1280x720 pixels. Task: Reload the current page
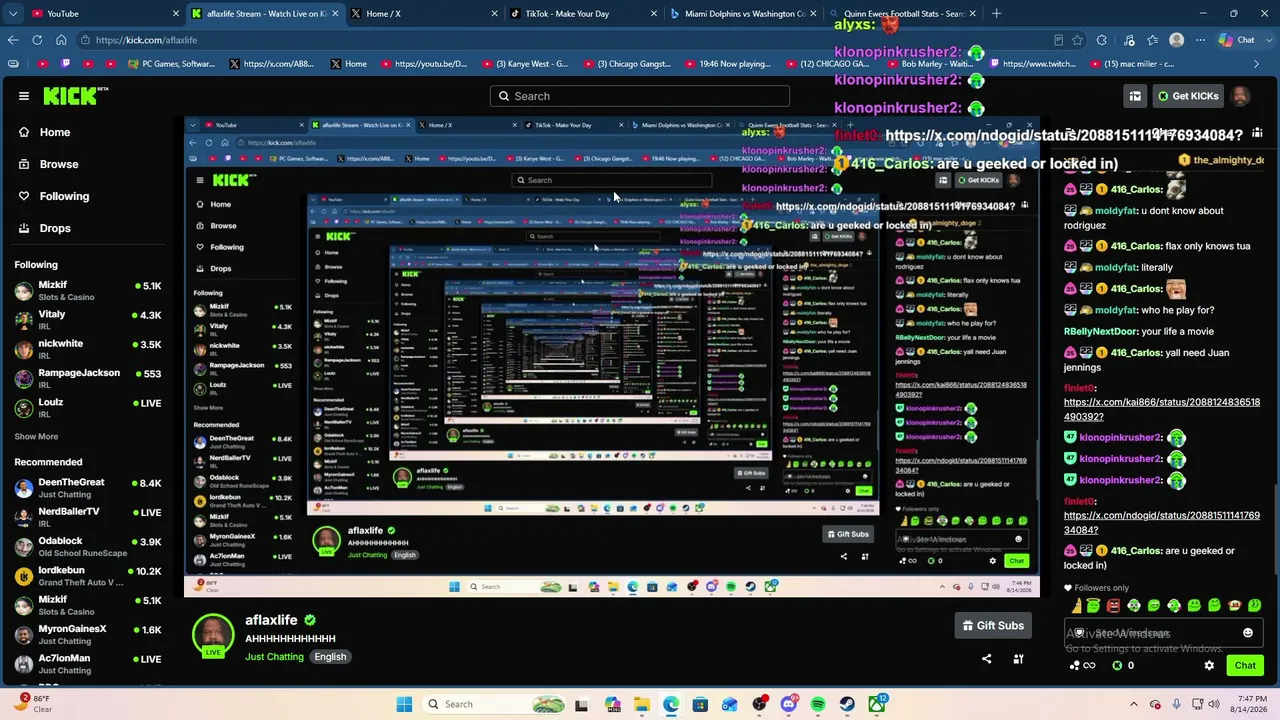click(37, 40)
